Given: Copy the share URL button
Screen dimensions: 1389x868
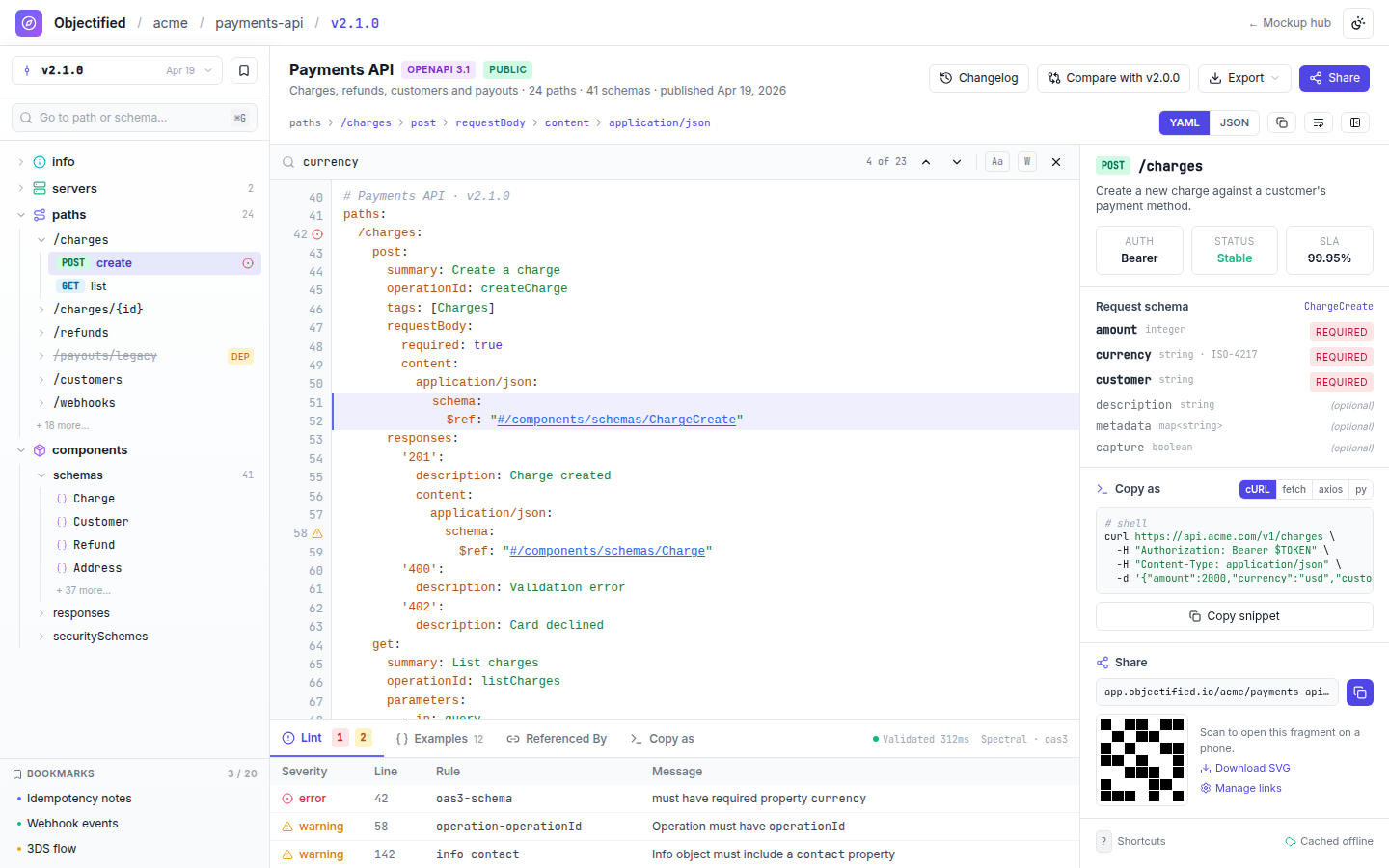Looking at the screenshot, I should pos(1360,692).
